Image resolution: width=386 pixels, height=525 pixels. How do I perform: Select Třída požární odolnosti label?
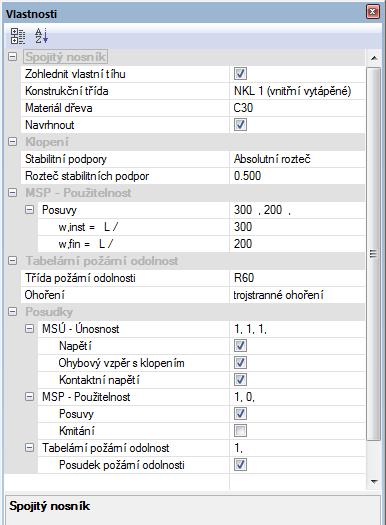80,278
